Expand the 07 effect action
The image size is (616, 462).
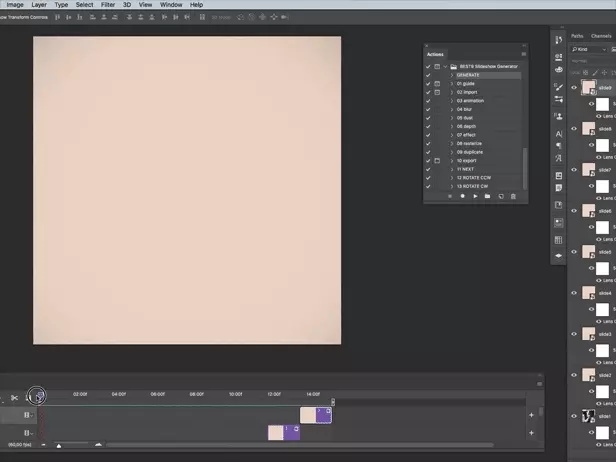click(x=452, y=135)
